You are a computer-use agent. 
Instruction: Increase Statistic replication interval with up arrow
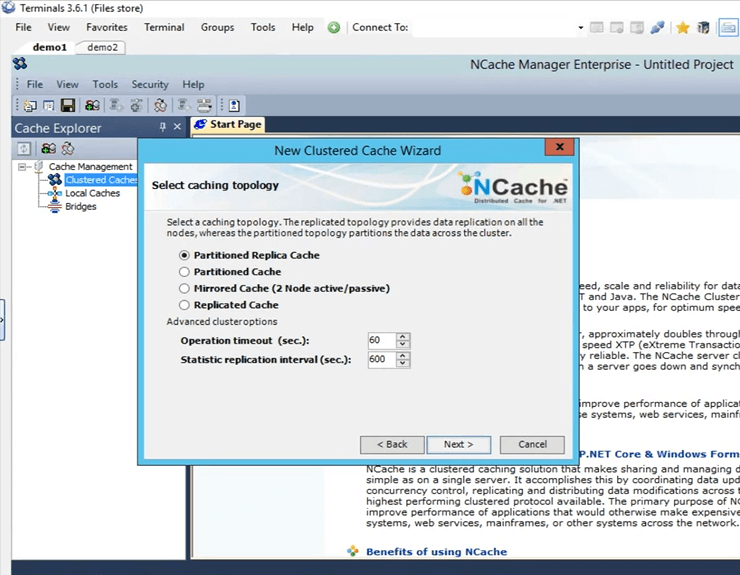pos(403,355)
